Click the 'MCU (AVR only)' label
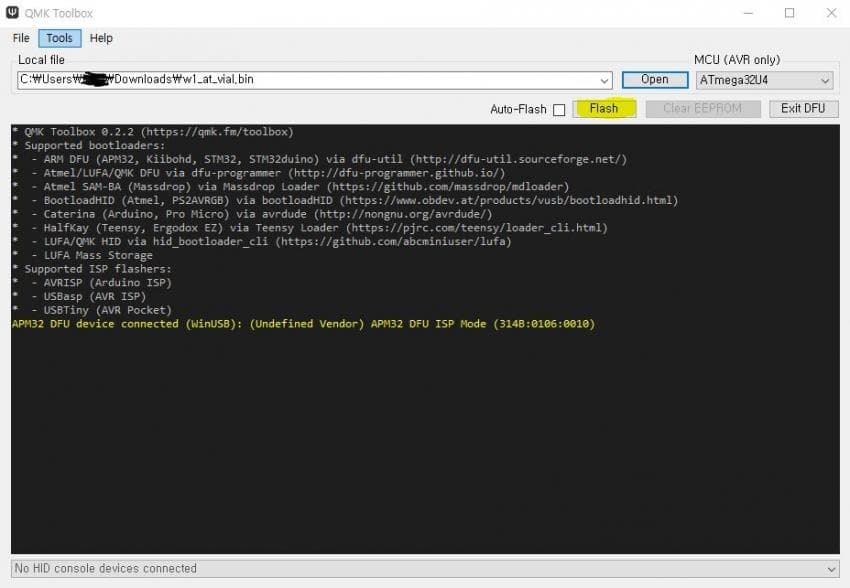850x588 pixels. click(x=737, y=60)
